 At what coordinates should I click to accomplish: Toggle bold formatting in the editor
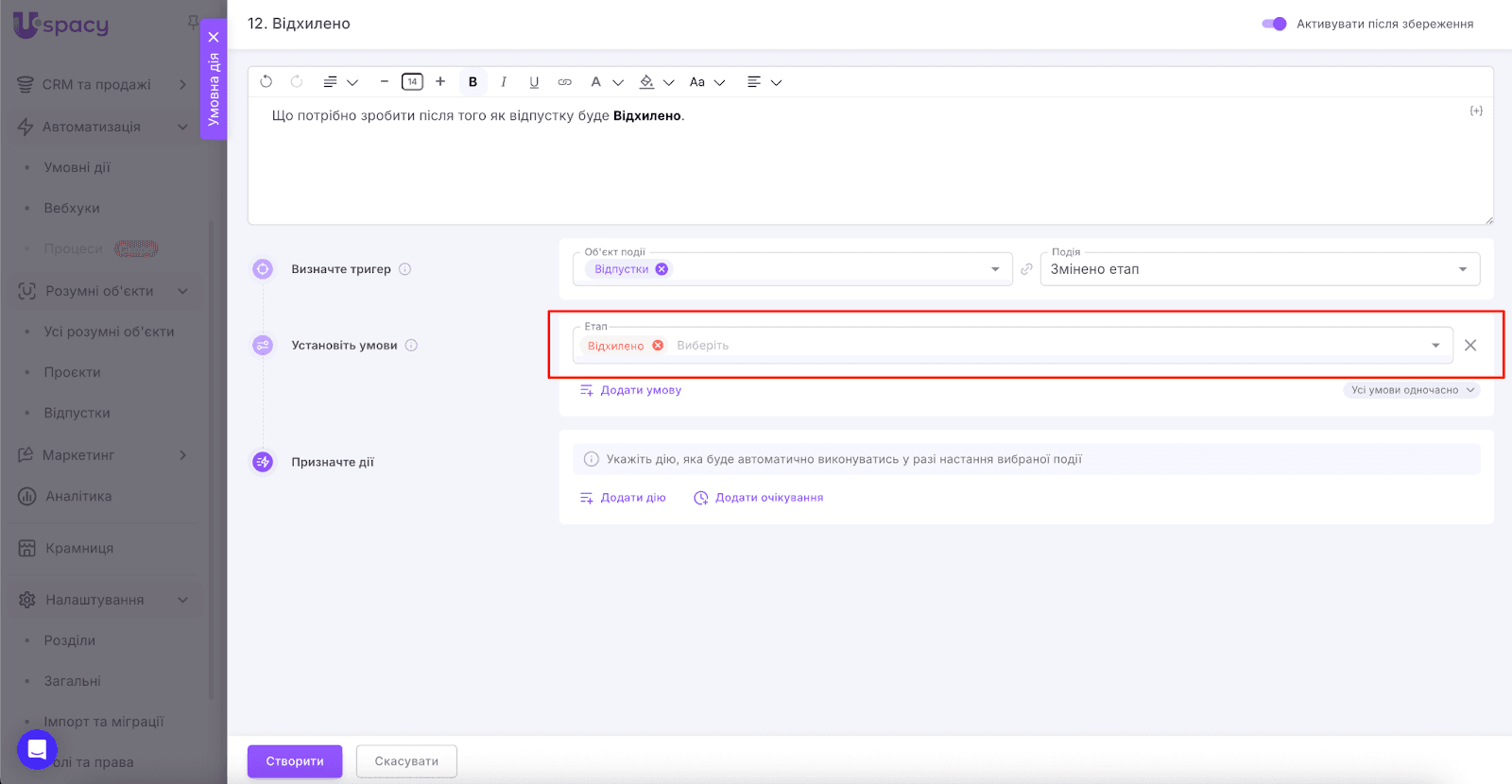(472, 82)
